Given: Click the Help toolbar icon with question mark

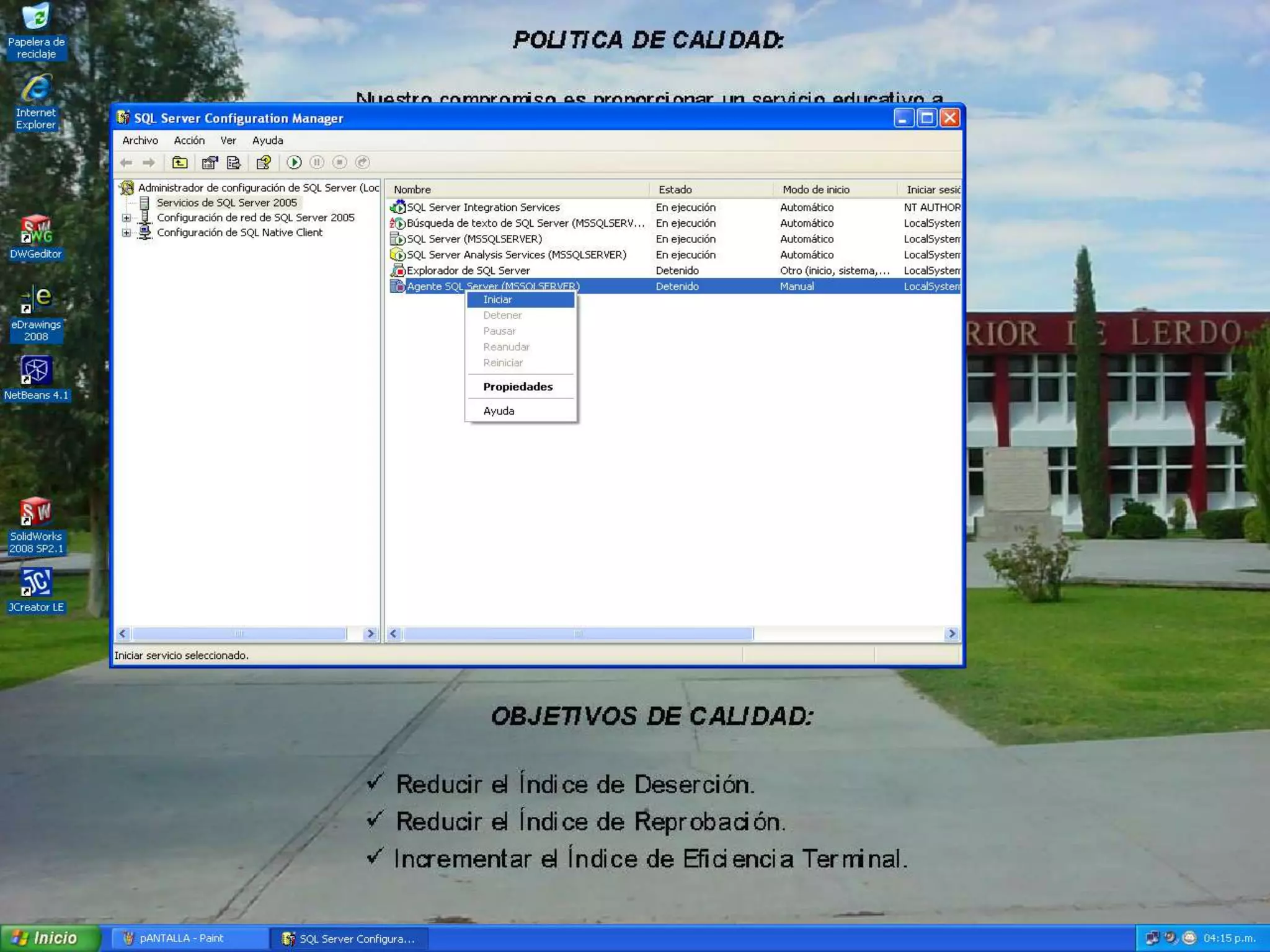Looking at the screenshot, I should click(264, 162).
